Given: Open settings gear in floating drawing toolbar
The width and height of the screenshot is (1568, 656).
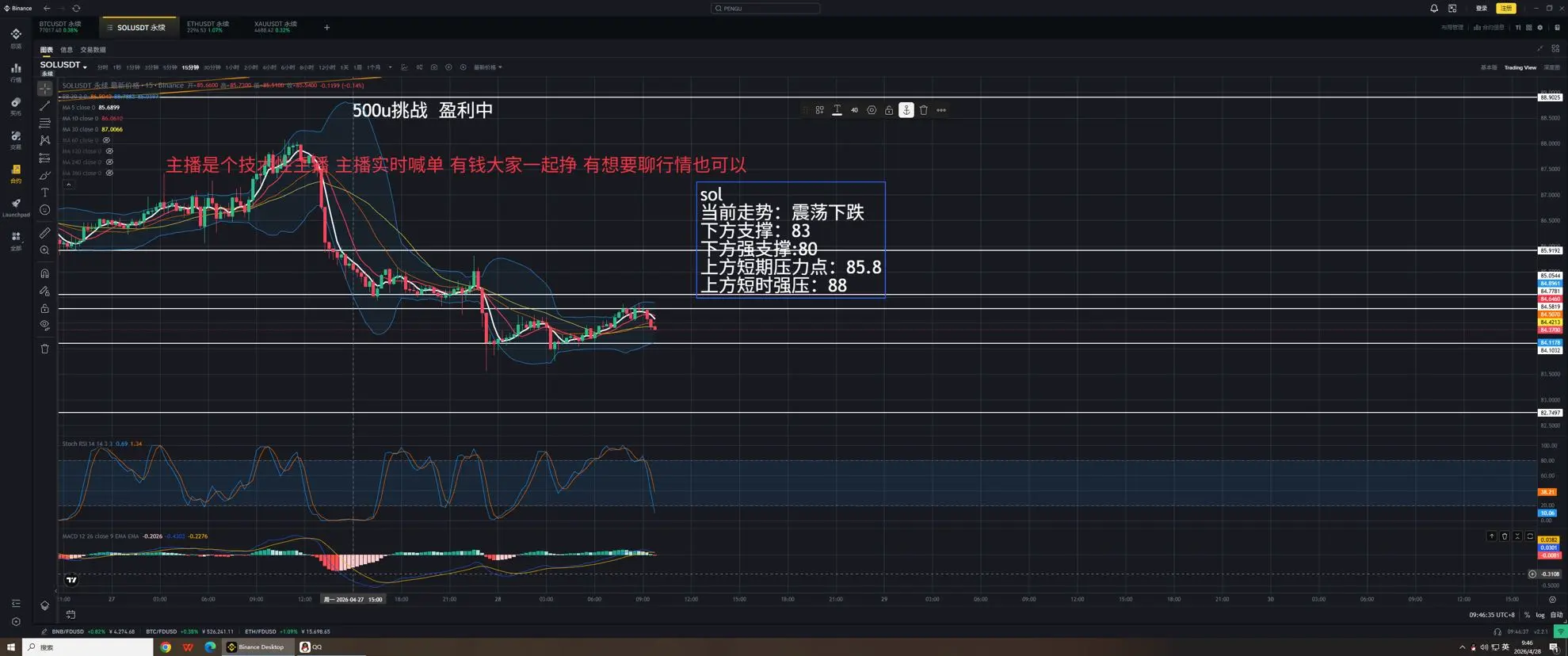Looking at the screenshot, I should [x=872, y=110].
